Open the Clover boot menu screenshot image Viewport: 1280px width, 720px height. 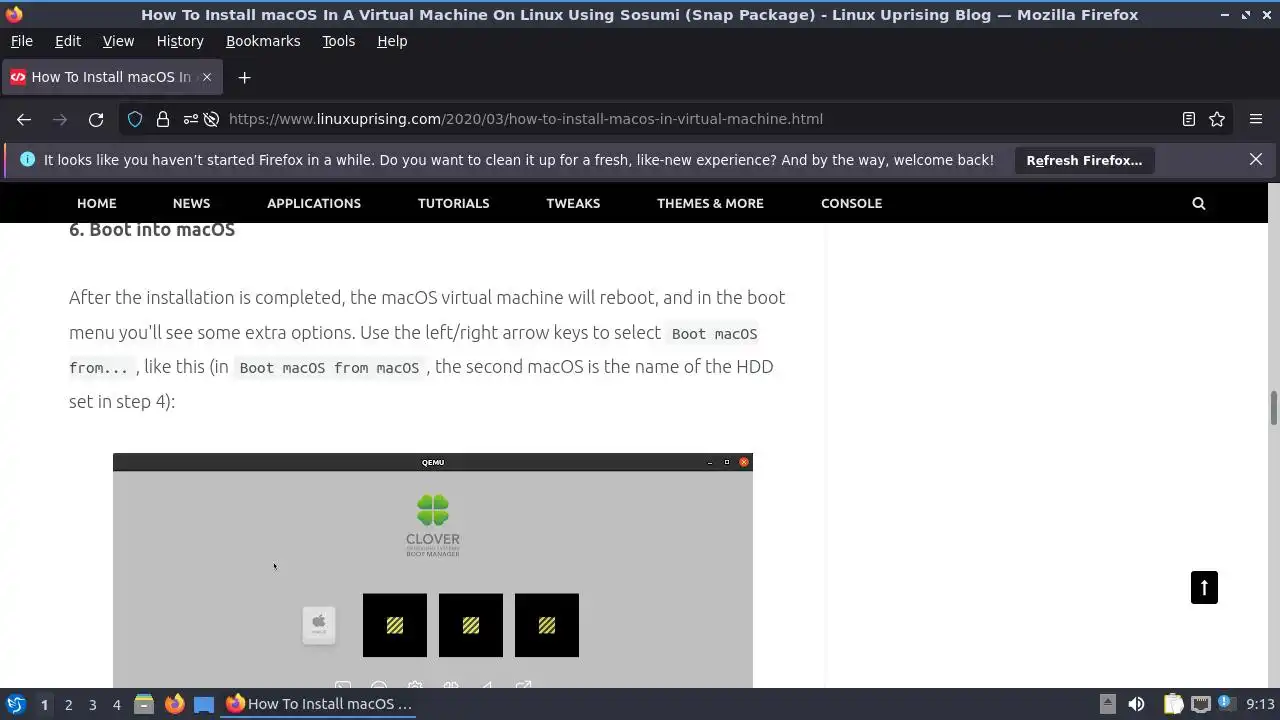(x=433, y=570)
